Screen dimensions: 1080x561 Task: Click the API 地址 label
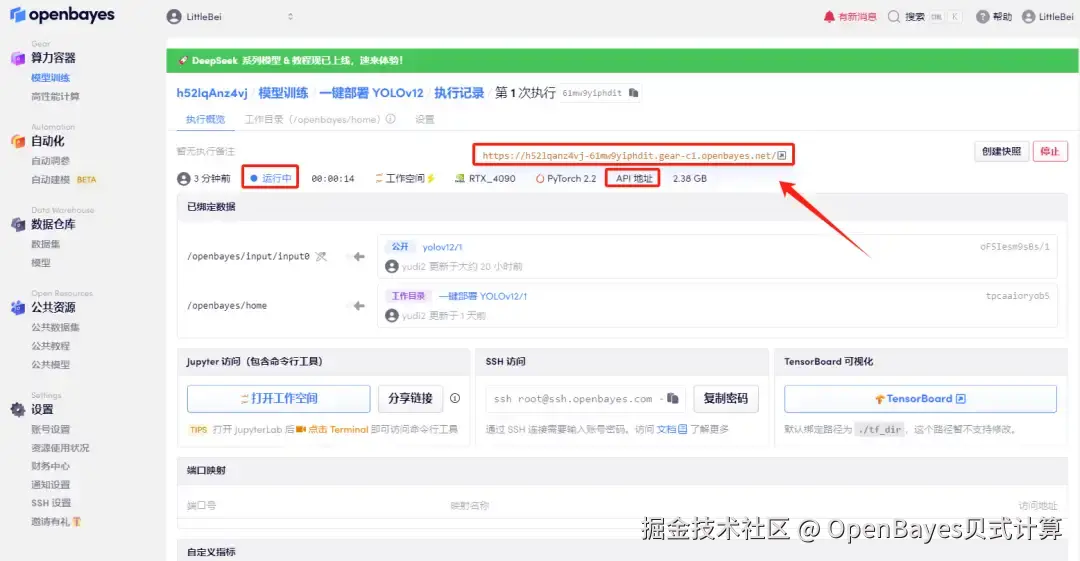(634, 178)
